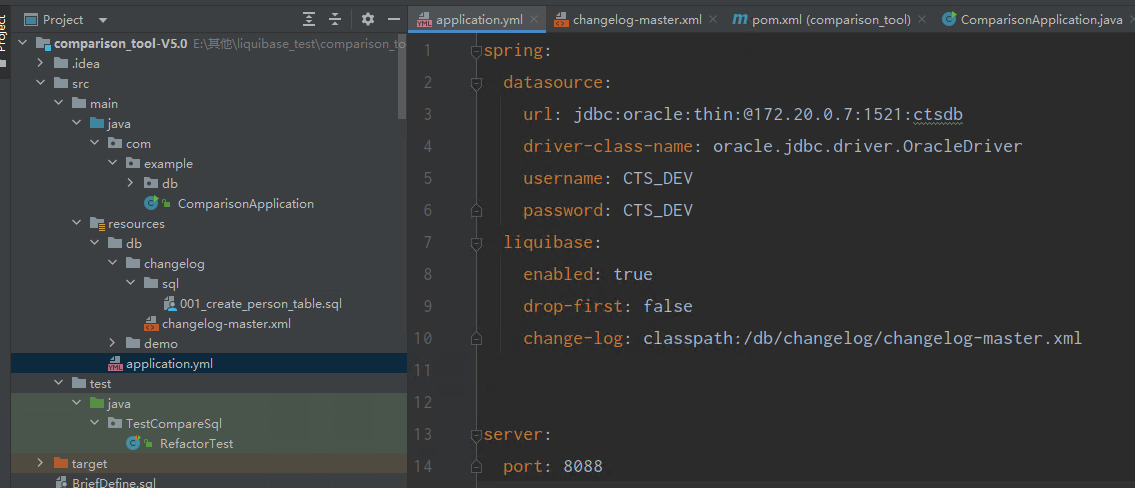
Task: Click the Expand All icon in Project panel
Action: (x=309, y=19)
